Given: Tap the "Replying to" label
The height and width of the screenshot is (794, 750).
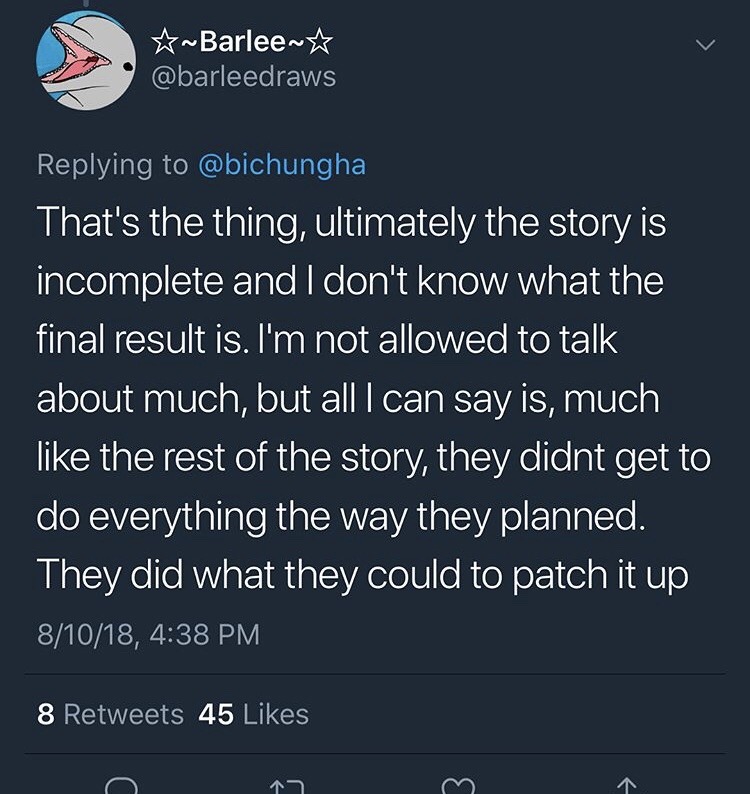Looking at the screenshot, I should [x=112, y=165].
